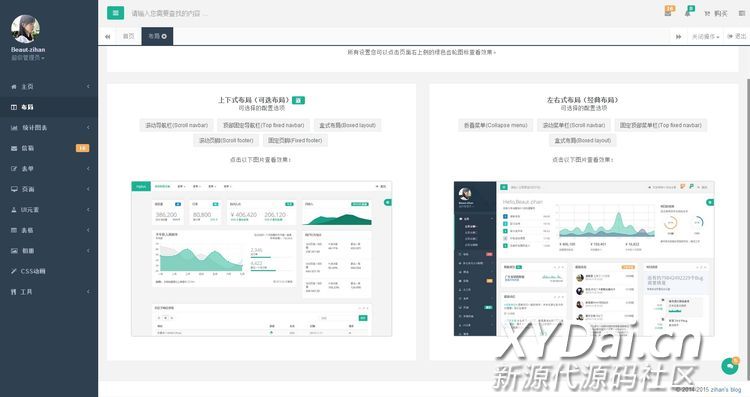The width and height of the screenshot is (750, 397).
Task: Click the 购买 shopping cart link
Action: click(716, 13)
